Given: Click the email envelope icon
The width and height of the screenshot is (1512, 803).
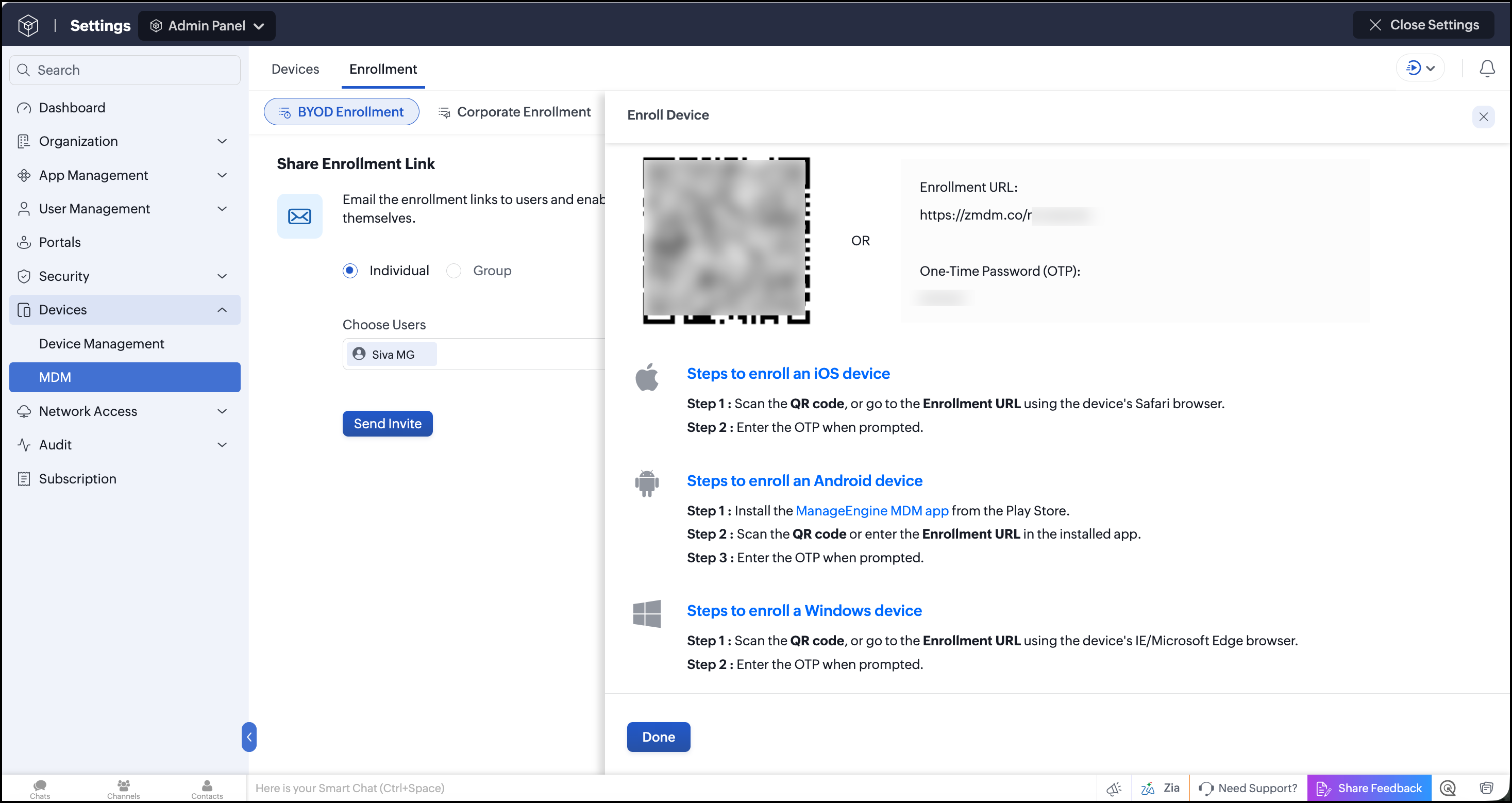Looking at the screenshot, I should 299,216.
